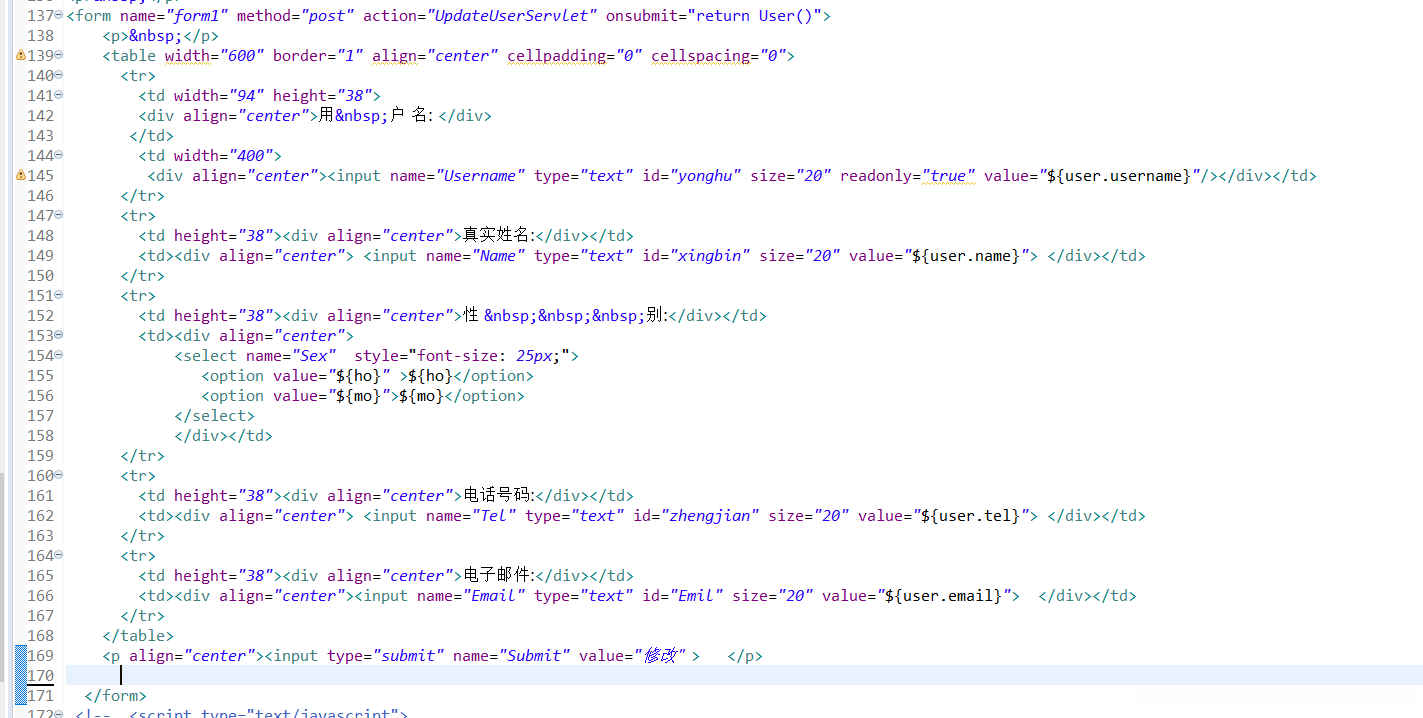This screenshot has height=718, width=1423.
Task: Click the readonly value "true" on line 145
Action: (x=948, y=176)
